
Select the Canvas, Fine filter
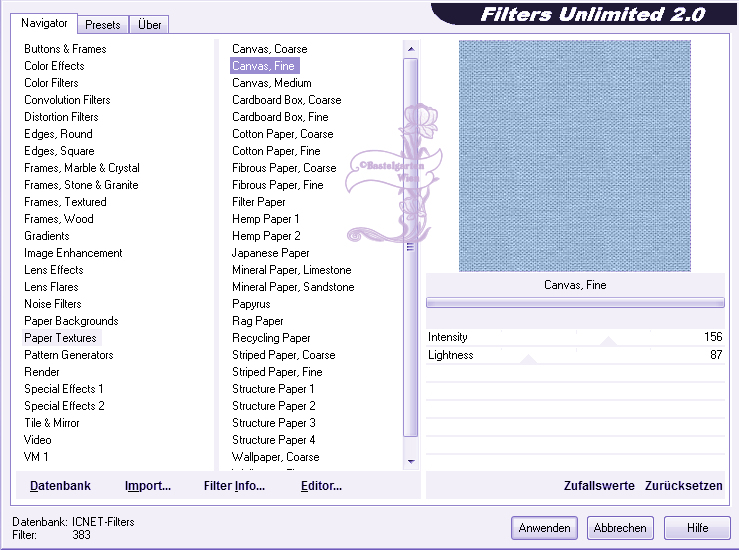point(263,66)
